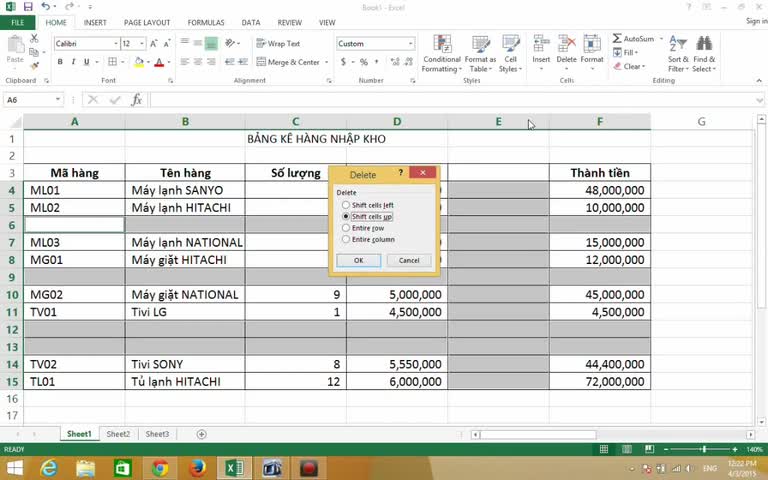Click the Fill Color yellow swatch
Viewport: 768px width, 480px height.
click(139, 62)
